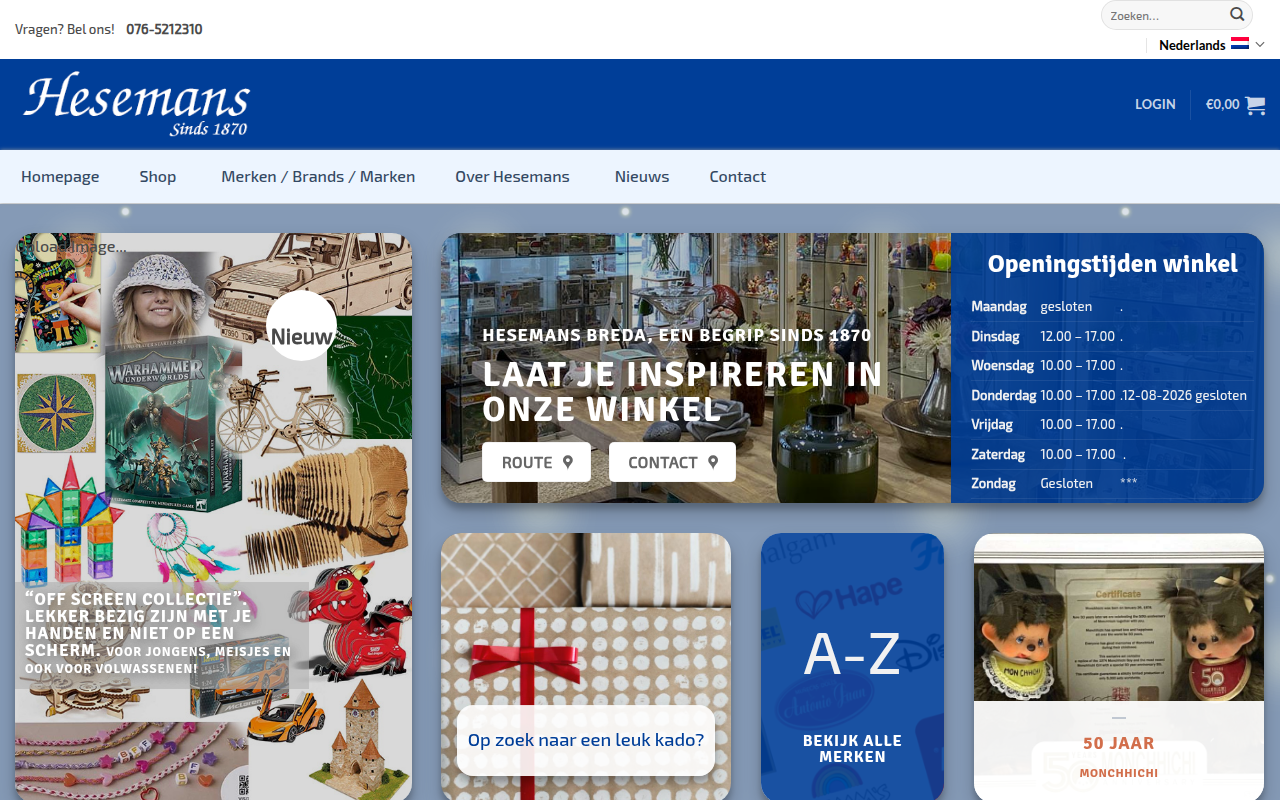Open the Contact menu item
1280x800 pixels.
pyautogui.click(x=738, y=176)
